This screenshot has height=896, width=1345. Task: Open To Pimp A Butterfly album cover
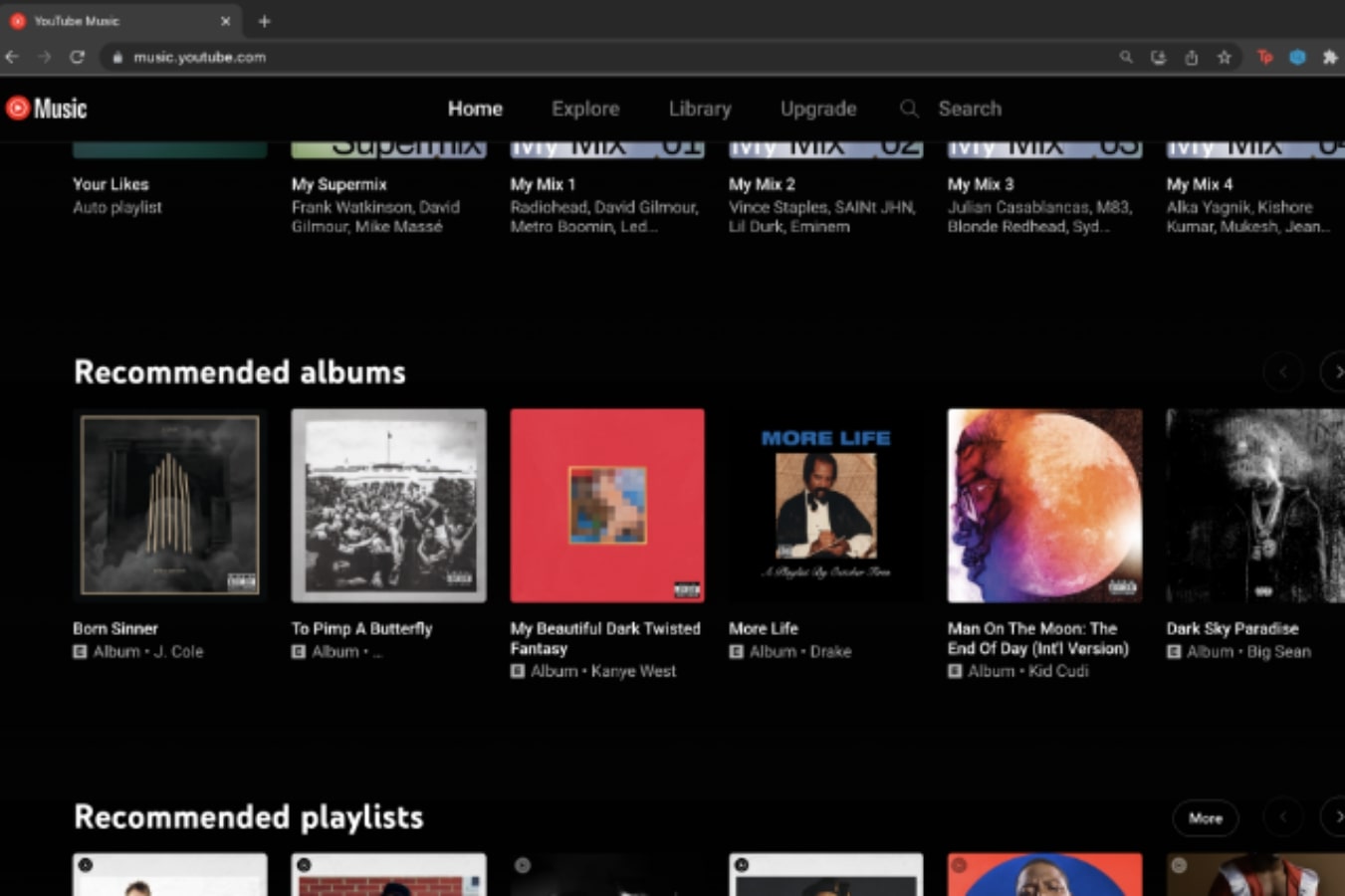[388, 506]
